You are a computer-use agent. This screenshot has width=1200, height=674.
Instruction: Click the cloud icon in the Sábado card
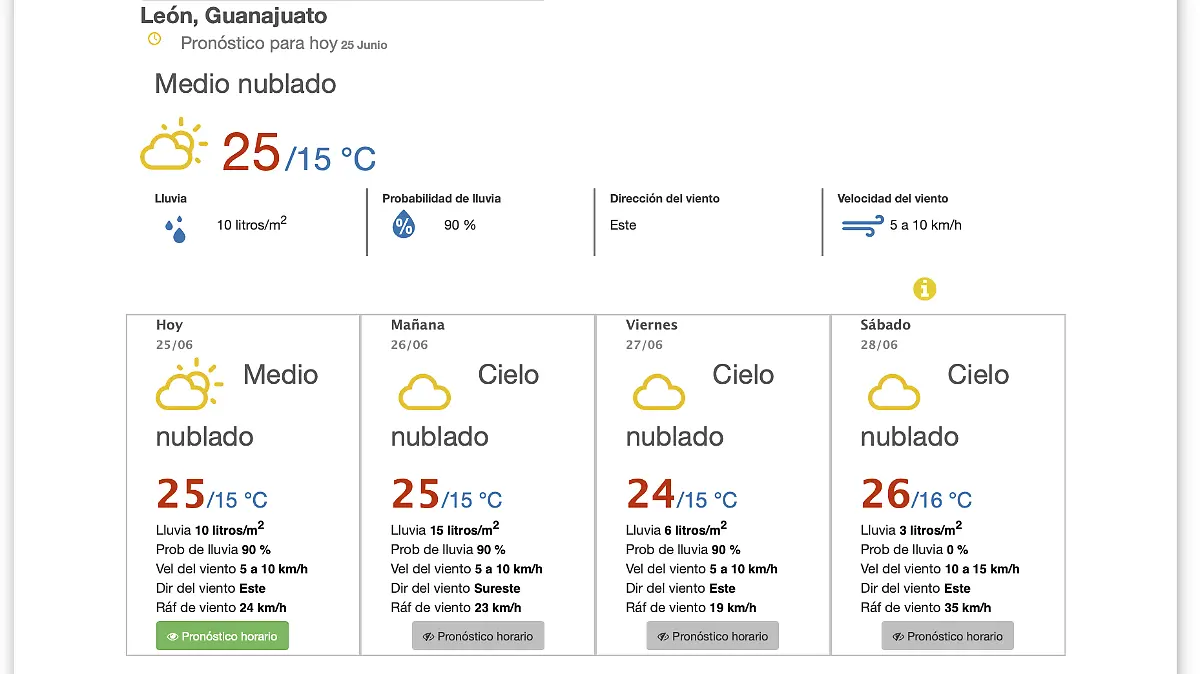[x=894, y=391]
